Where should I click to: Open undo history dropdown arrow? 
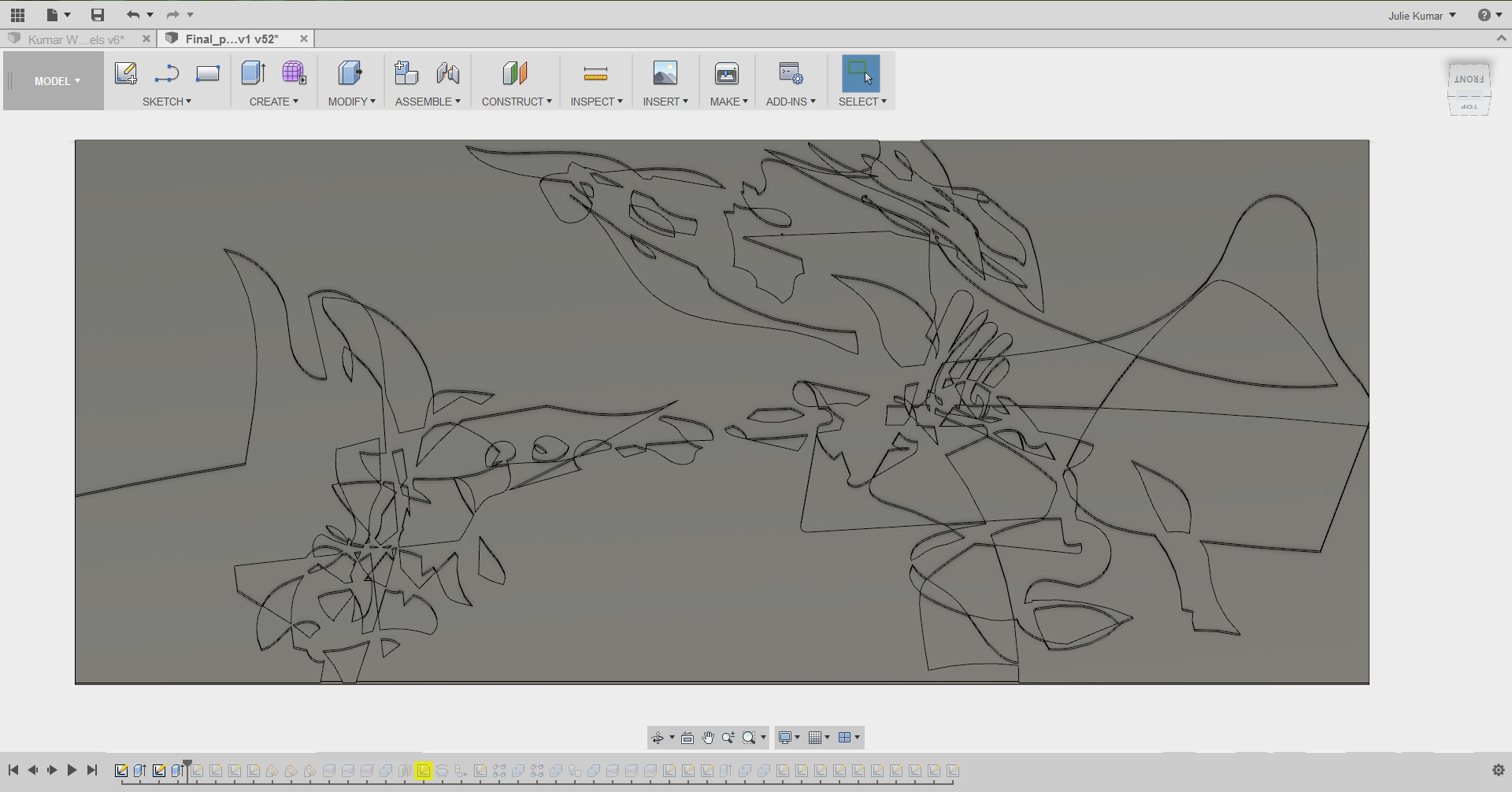[x=150, y=15]
